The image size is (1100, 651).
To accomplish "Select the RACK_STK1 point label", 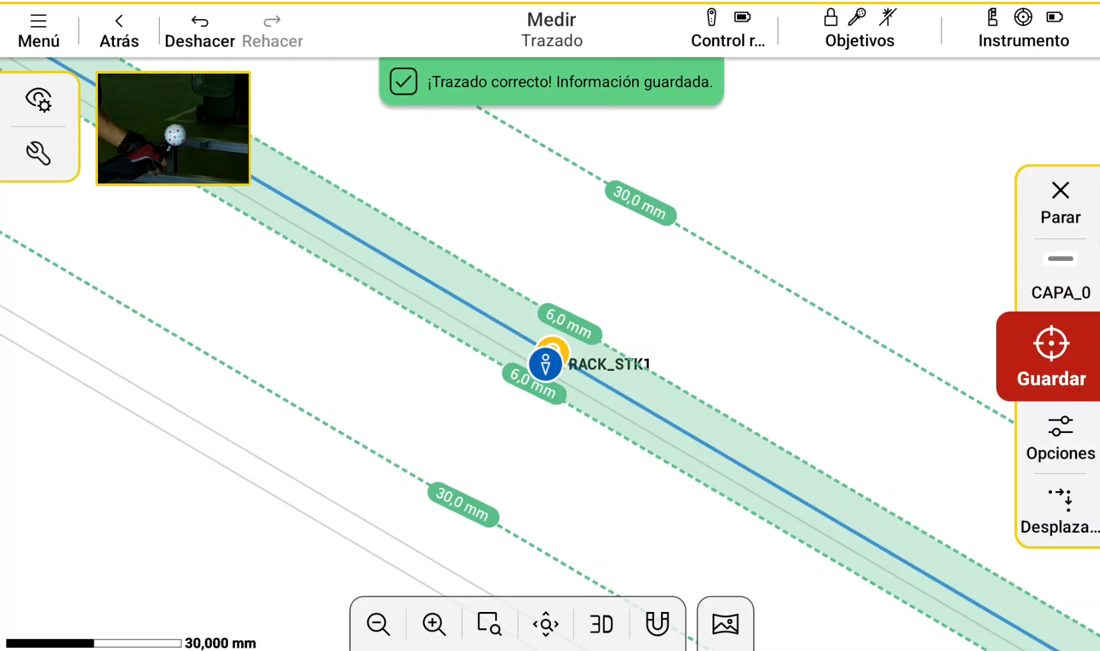I will tap(609, 364).
